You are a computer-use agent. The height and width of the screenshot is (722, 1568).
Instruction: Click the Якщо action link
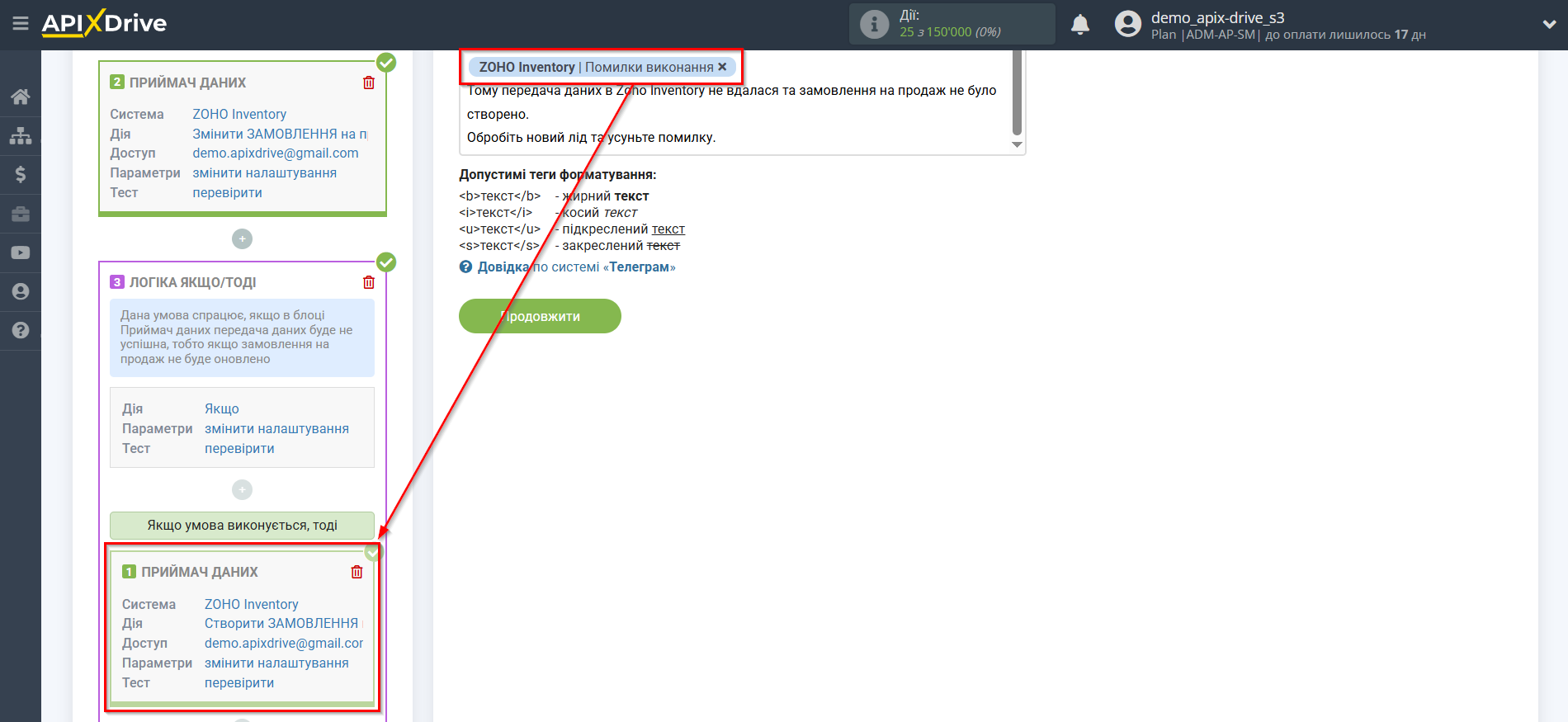(222, 408)
